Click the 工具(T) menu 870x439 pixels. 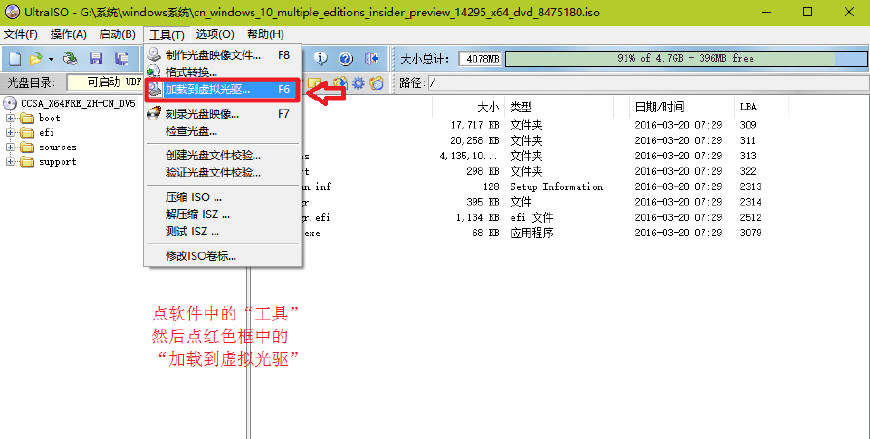coord(166,34)
